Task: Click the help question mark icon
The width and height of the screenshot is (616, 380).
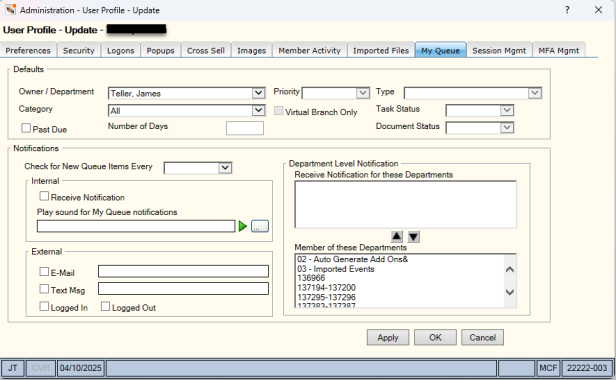Action: [x=567, y=10]
